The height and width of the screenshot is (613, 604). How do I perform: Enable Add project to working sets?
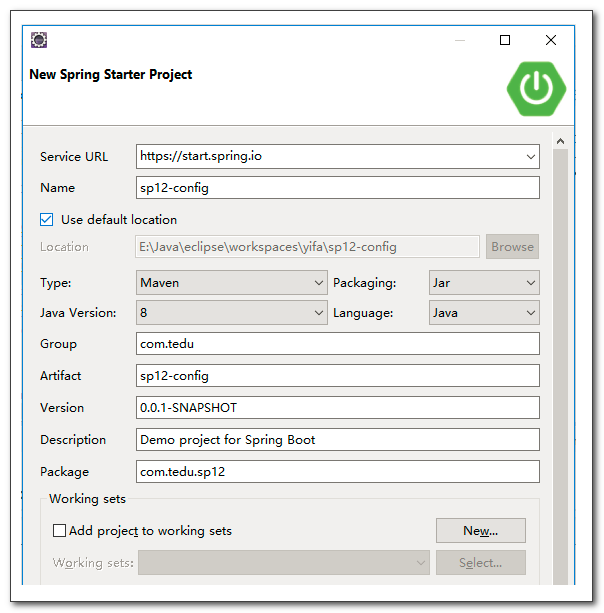pyautogui.click(x=59, y=531)
